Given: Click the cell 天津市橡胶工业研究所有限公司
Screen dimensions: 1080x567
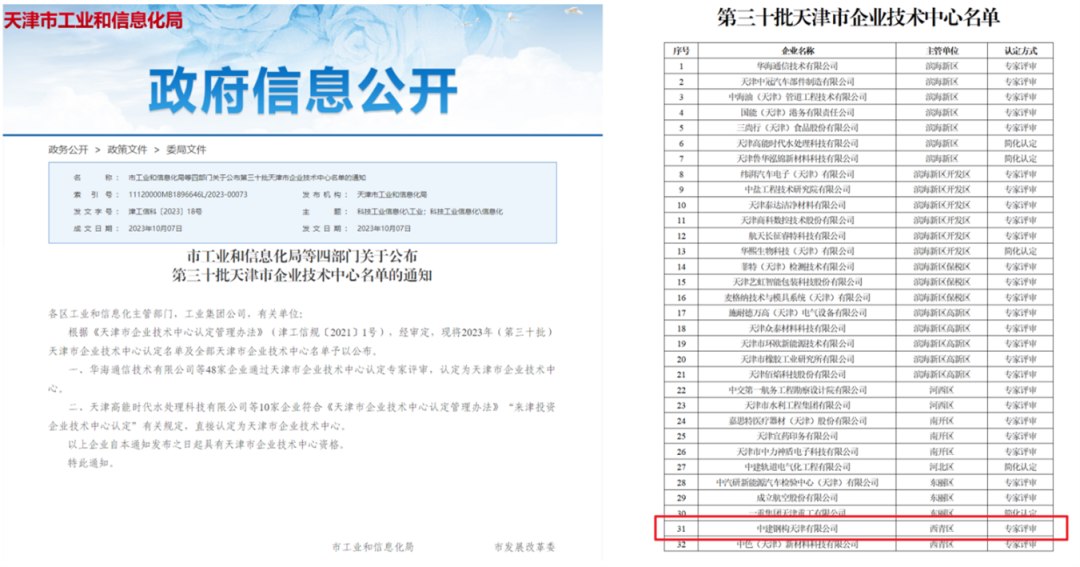Looking at the screenshot, I should 797,359.
